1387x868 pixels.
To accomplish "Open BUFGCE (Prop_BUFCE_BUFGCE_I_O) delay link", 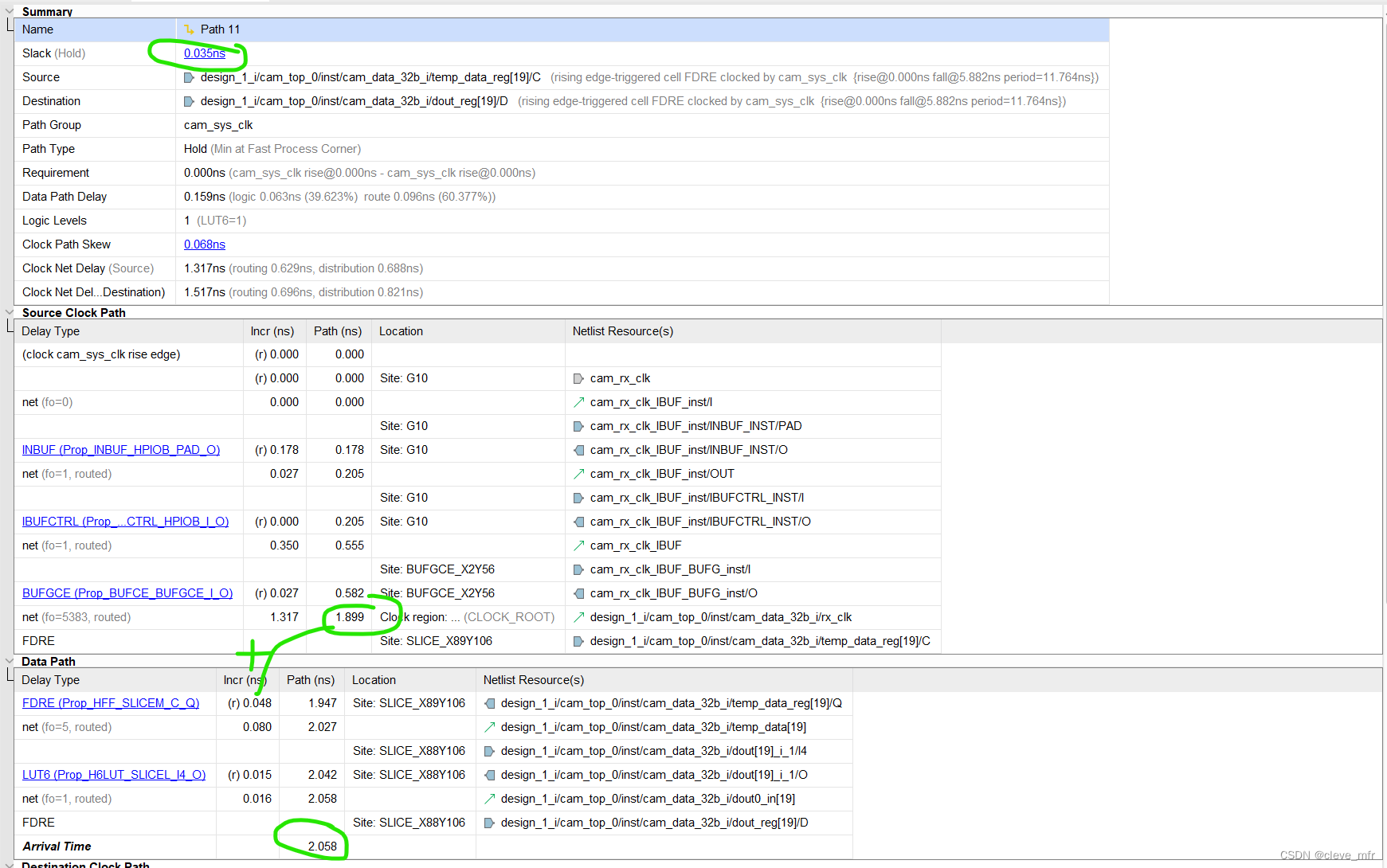I will coord(127,593).
